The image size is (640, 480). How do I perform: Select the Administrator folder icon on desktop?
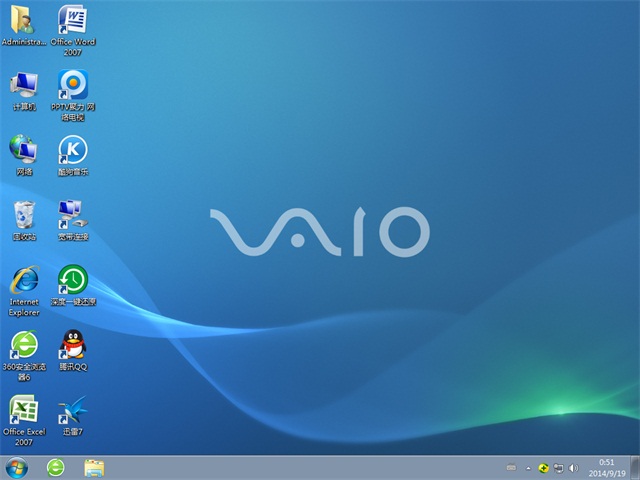(x=23, y=20)
